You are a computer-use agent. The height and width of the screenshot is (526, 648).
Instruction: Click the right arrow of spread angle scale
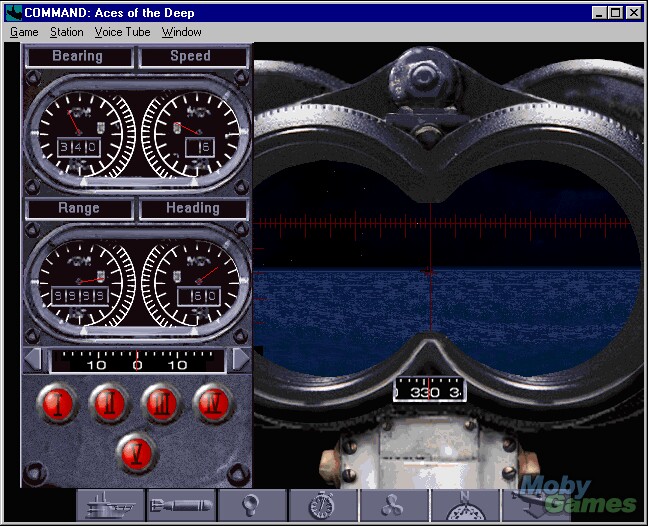pos(241,359)
